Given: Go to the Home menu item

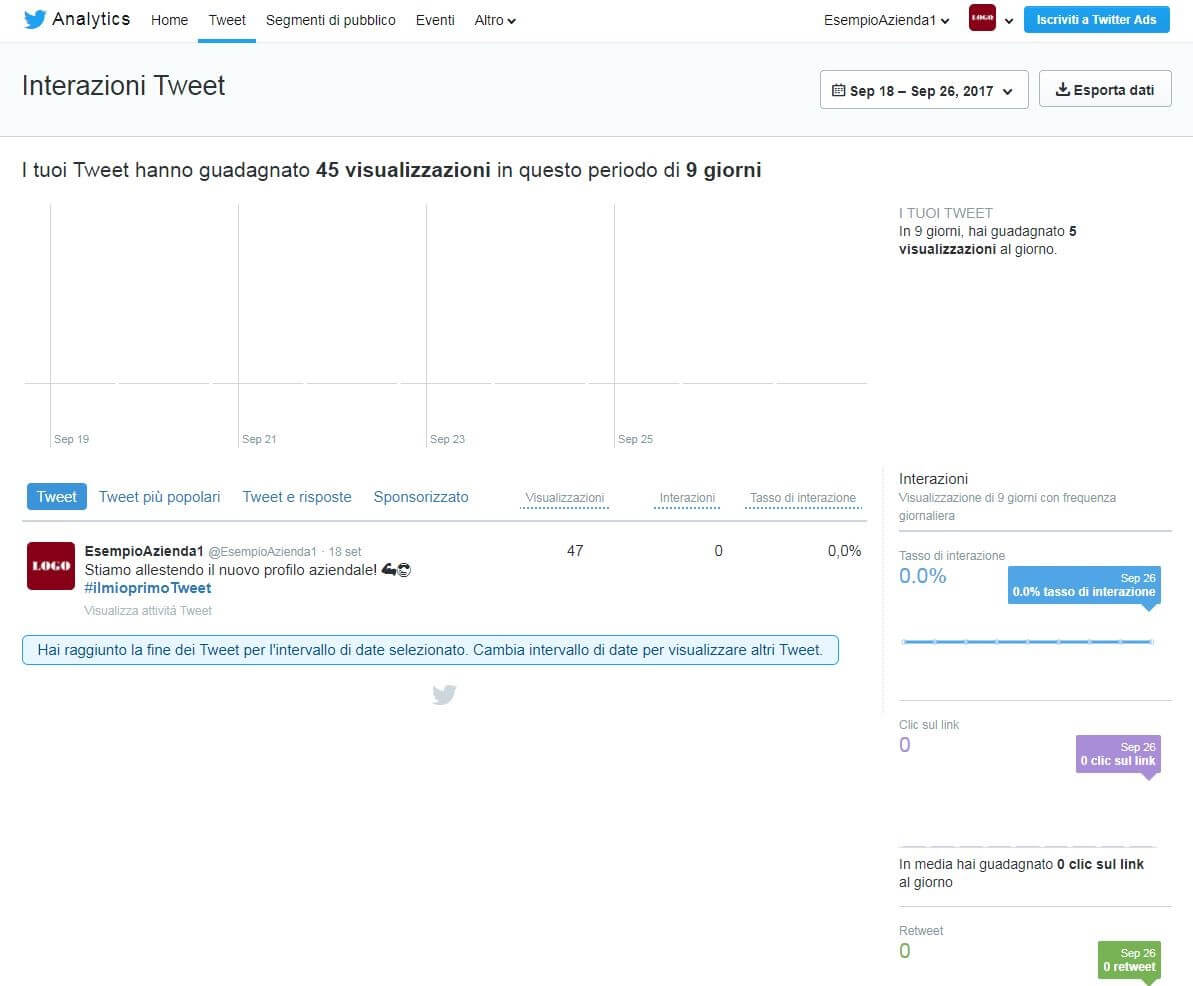Looking at the screenshot, I should (x=169, y=21).
